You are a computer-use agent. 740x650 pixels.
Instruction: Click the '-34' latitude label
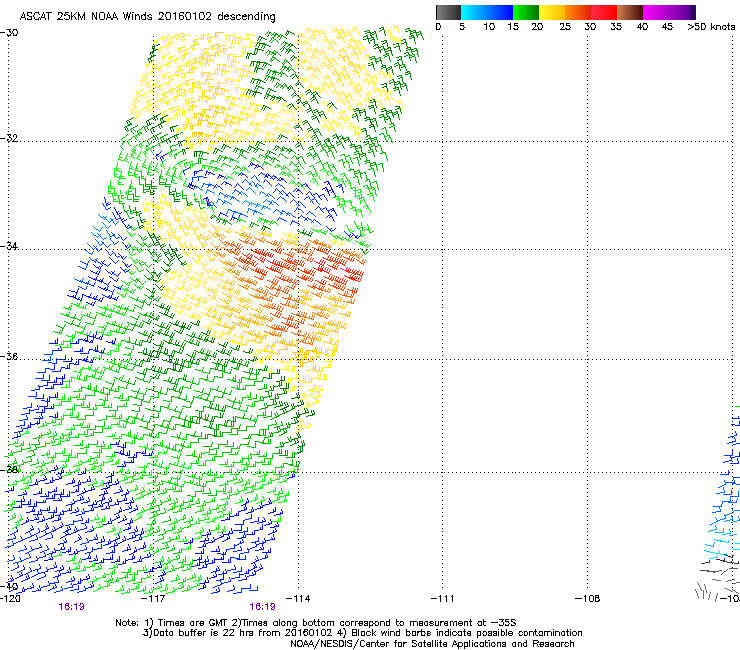tap(9, 246)
